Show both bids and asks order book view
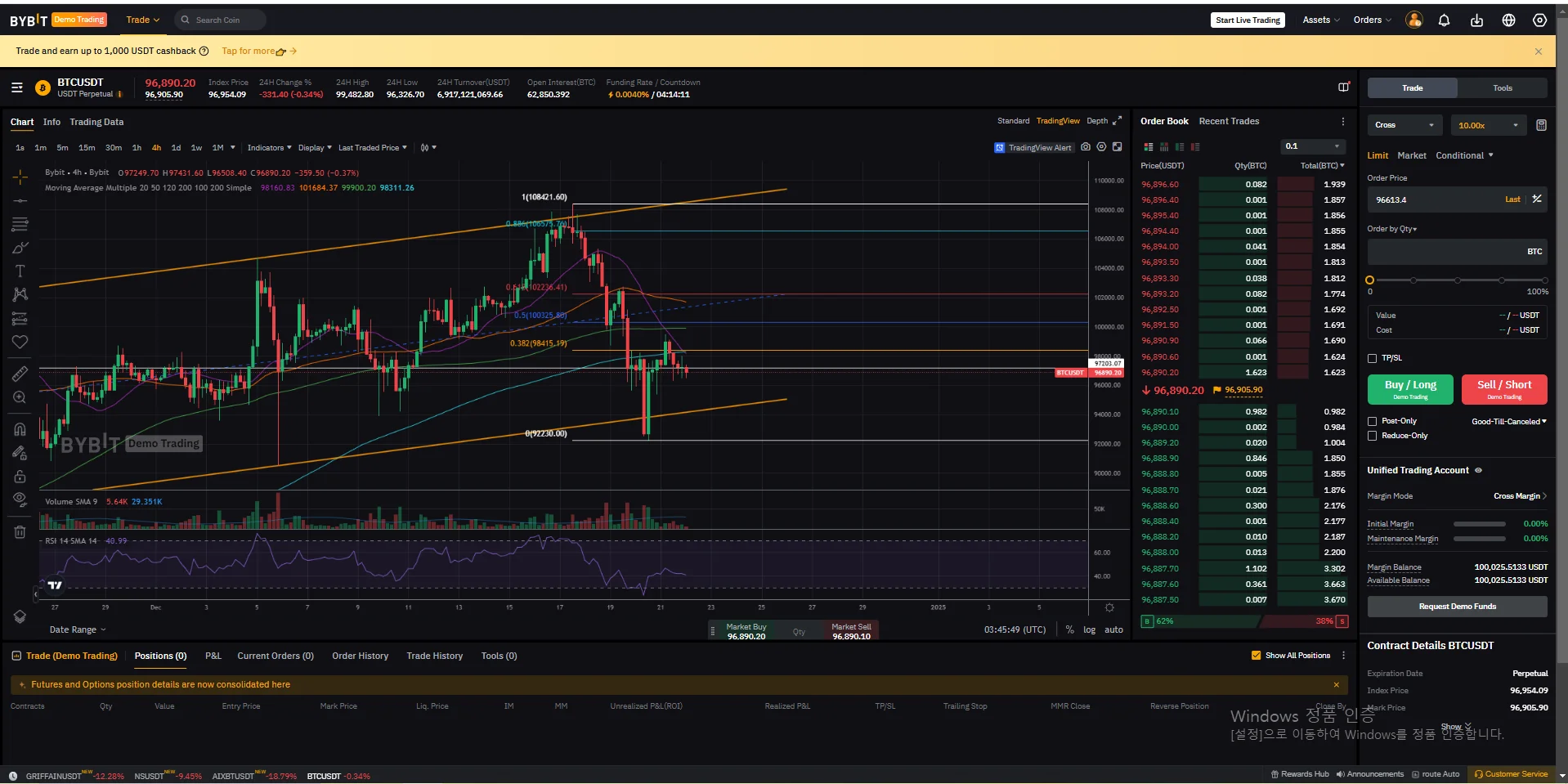 click(x=1149, y=147)
